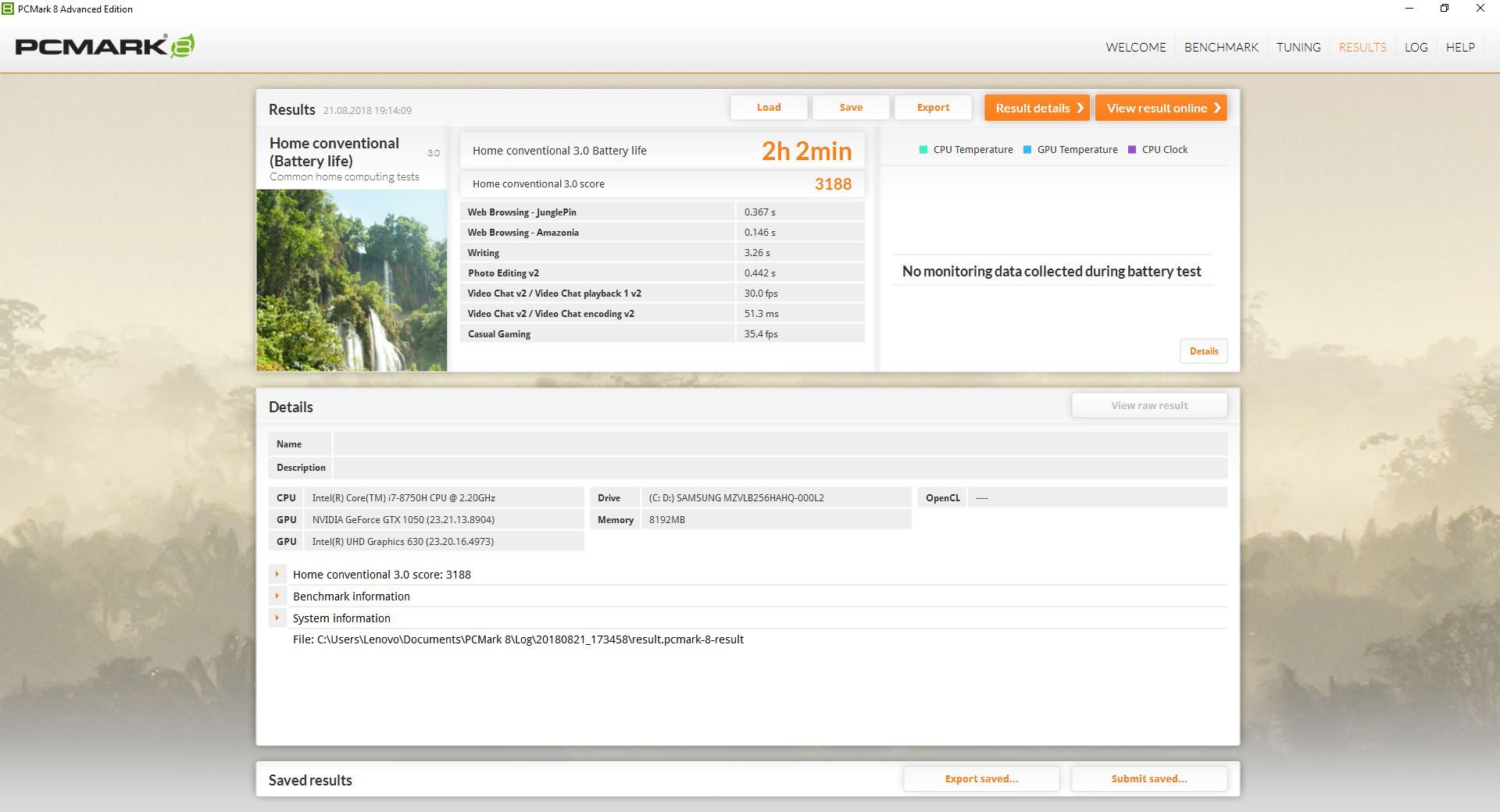
Task: Select the GPU Temperature legend marker
Action: 1029,149
